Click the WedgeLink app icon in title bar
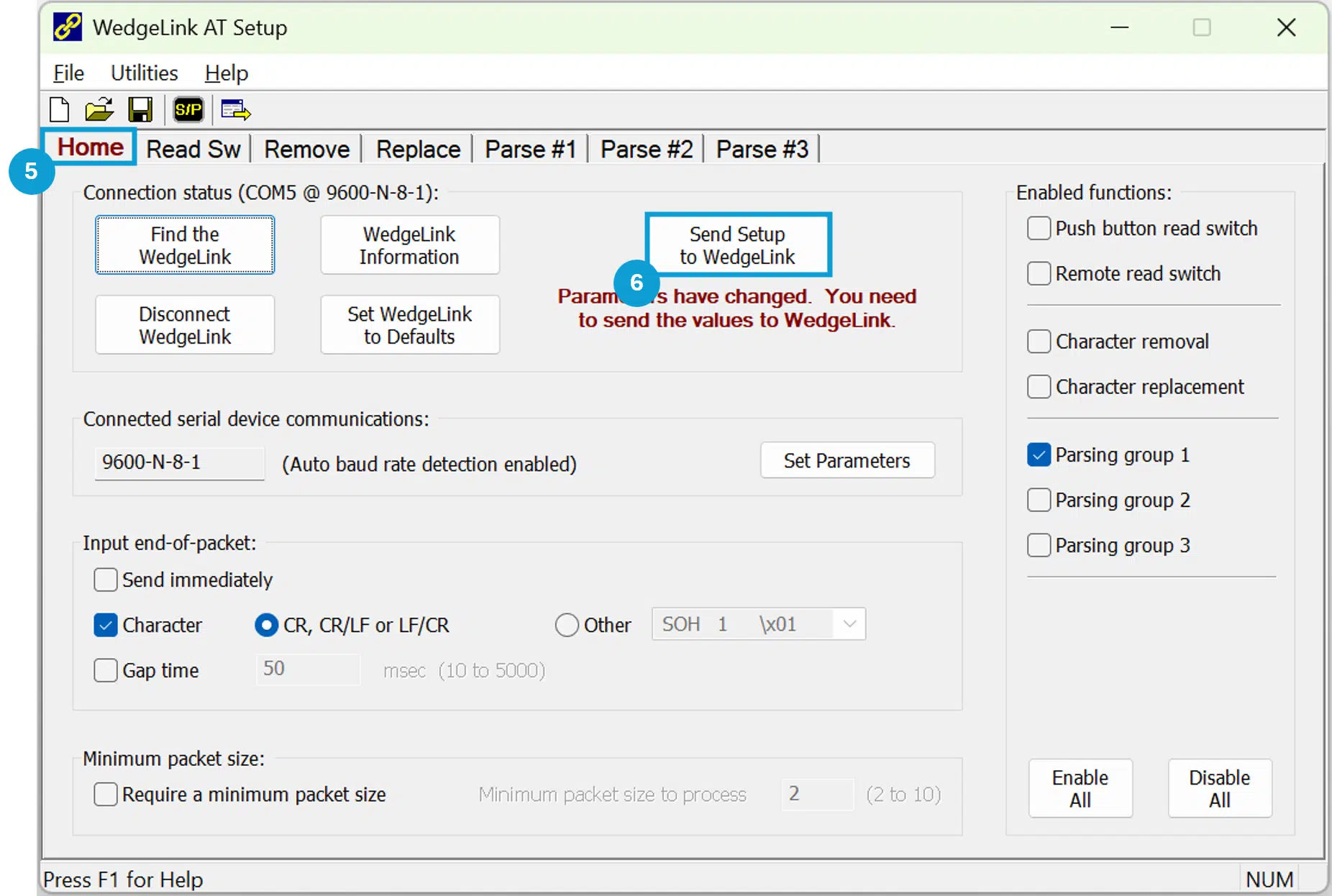Image resolution: width=1332 pixels, height=896 pixels. pyautogui.click(x=68, y=27)
